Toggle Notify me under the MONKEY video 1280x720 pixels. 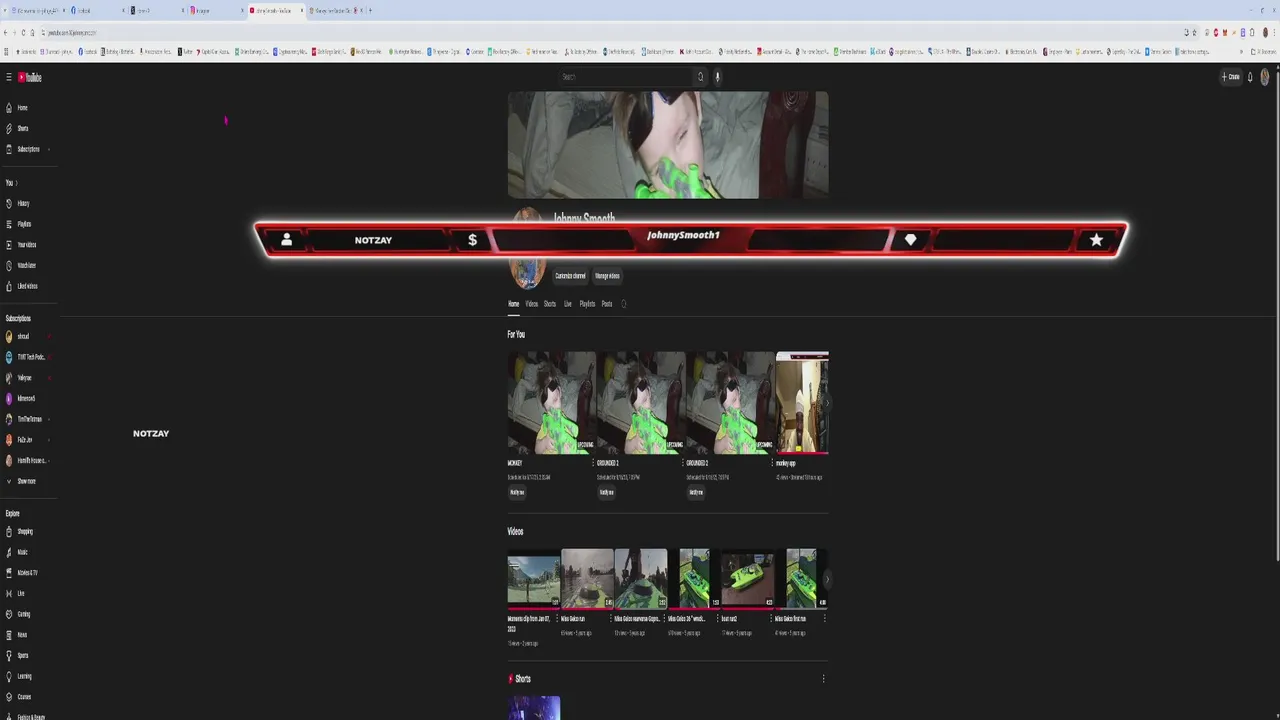517,492
